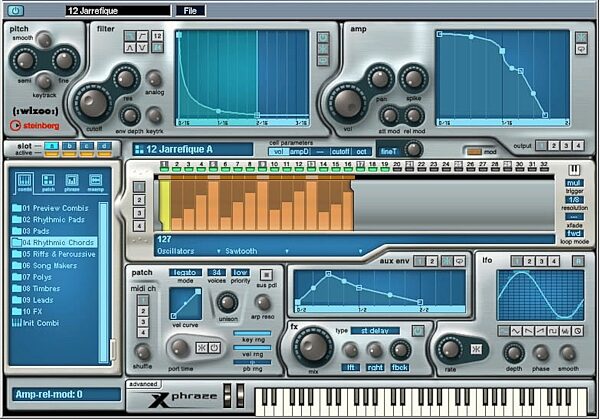Click the browser list scrollbar
The image size is (600, 419).
[x=103, y=282]
